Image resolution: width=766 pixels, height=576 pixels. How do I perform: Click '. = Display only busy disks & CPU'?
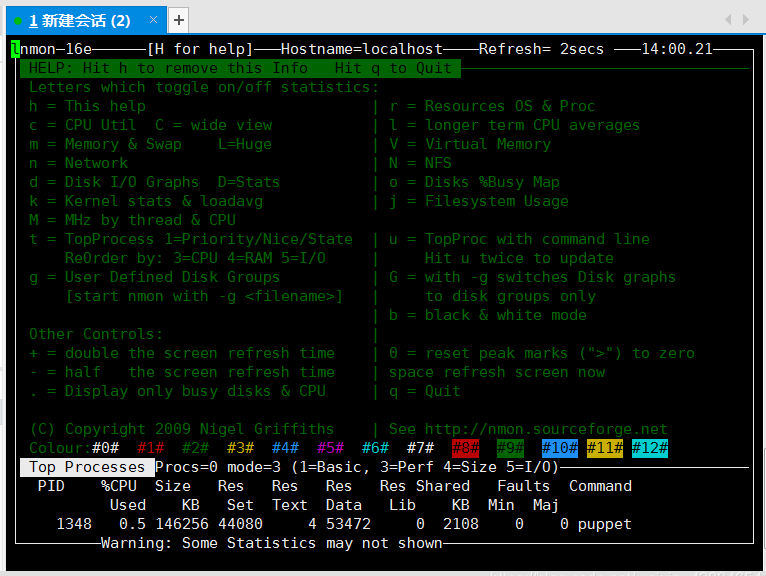coord(177,391)
